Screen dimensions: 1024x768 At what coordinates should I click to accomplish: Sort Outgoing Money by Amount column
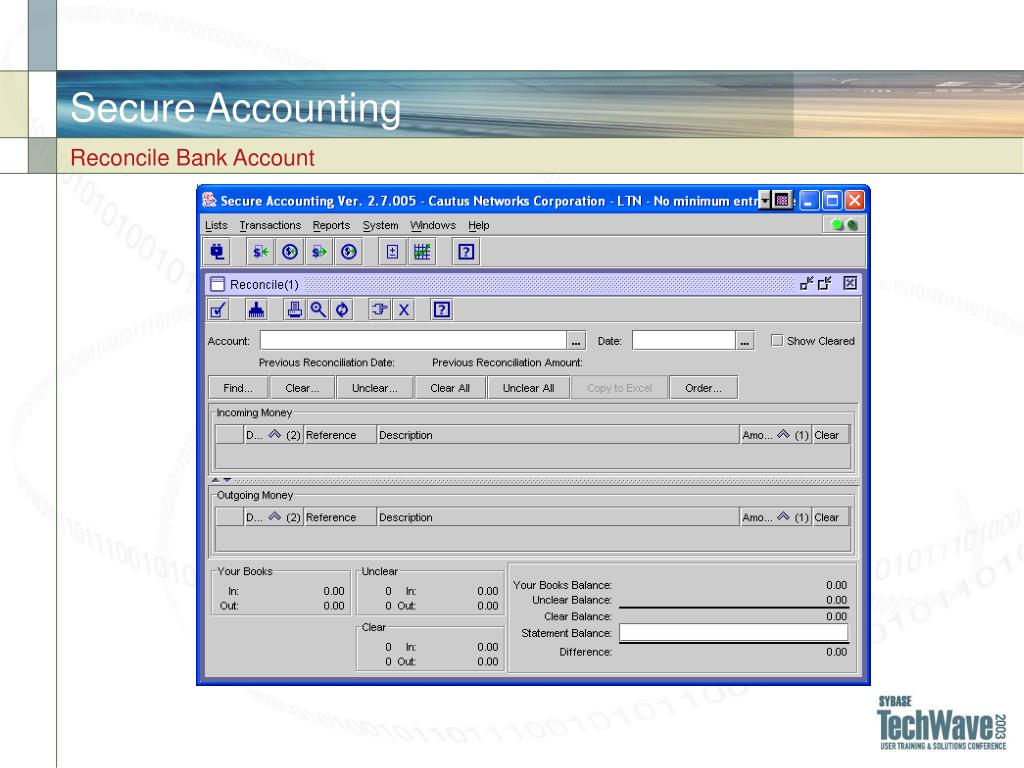pos(775,517)
